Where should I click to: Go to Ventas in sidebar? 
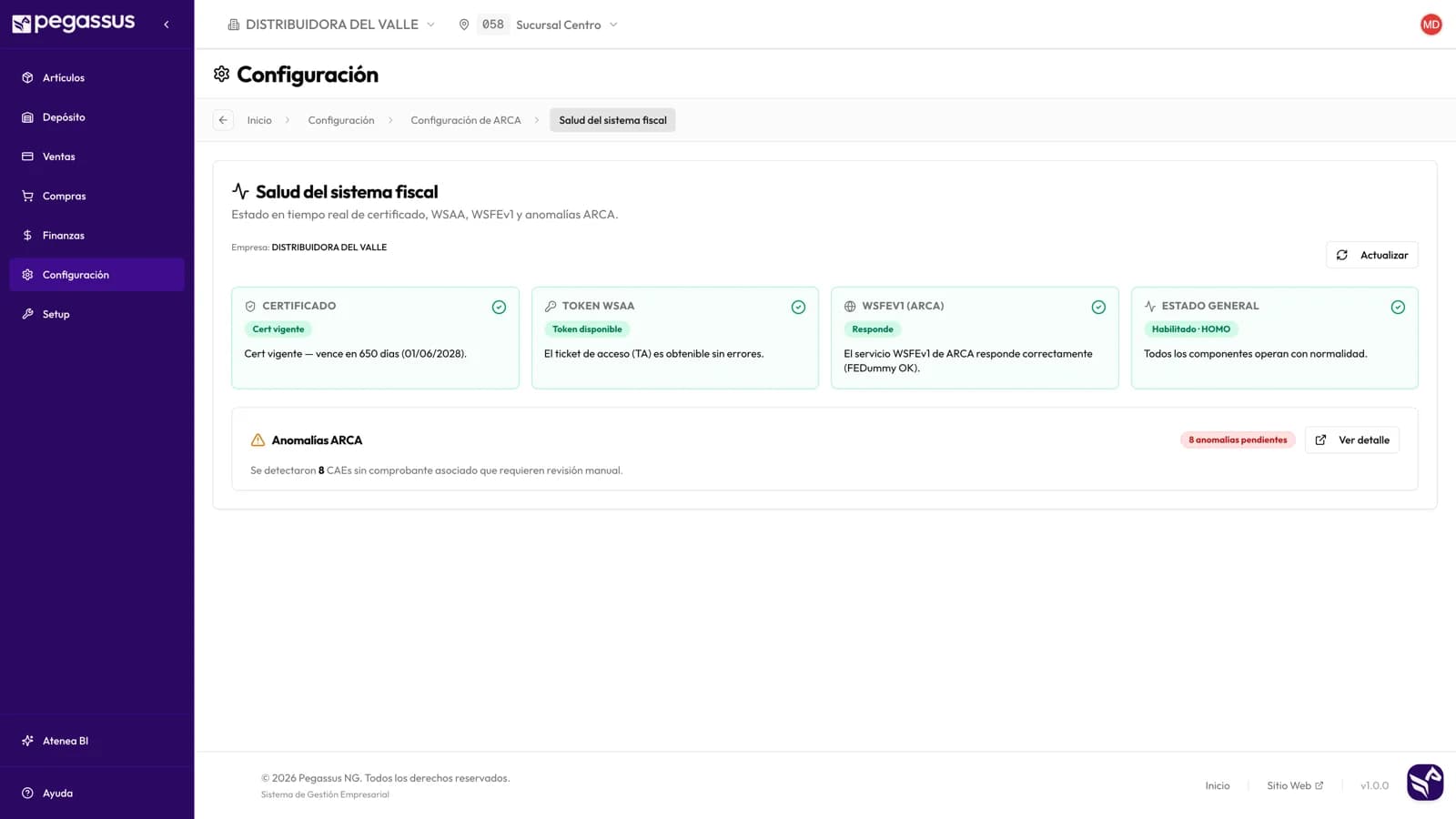(x=96, y=157)
